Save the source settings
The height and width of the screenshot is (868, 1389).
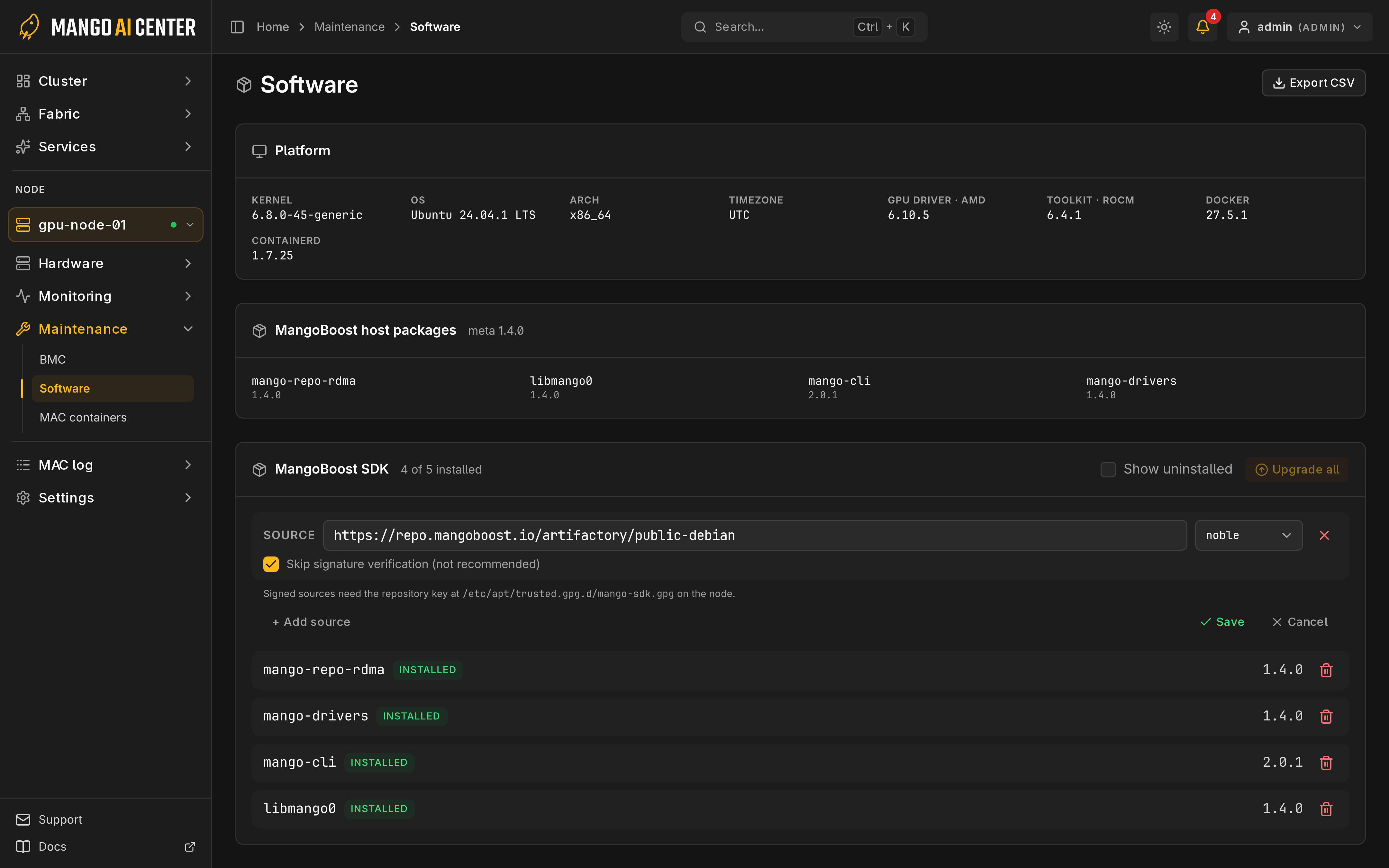[x=1222, y=622]
